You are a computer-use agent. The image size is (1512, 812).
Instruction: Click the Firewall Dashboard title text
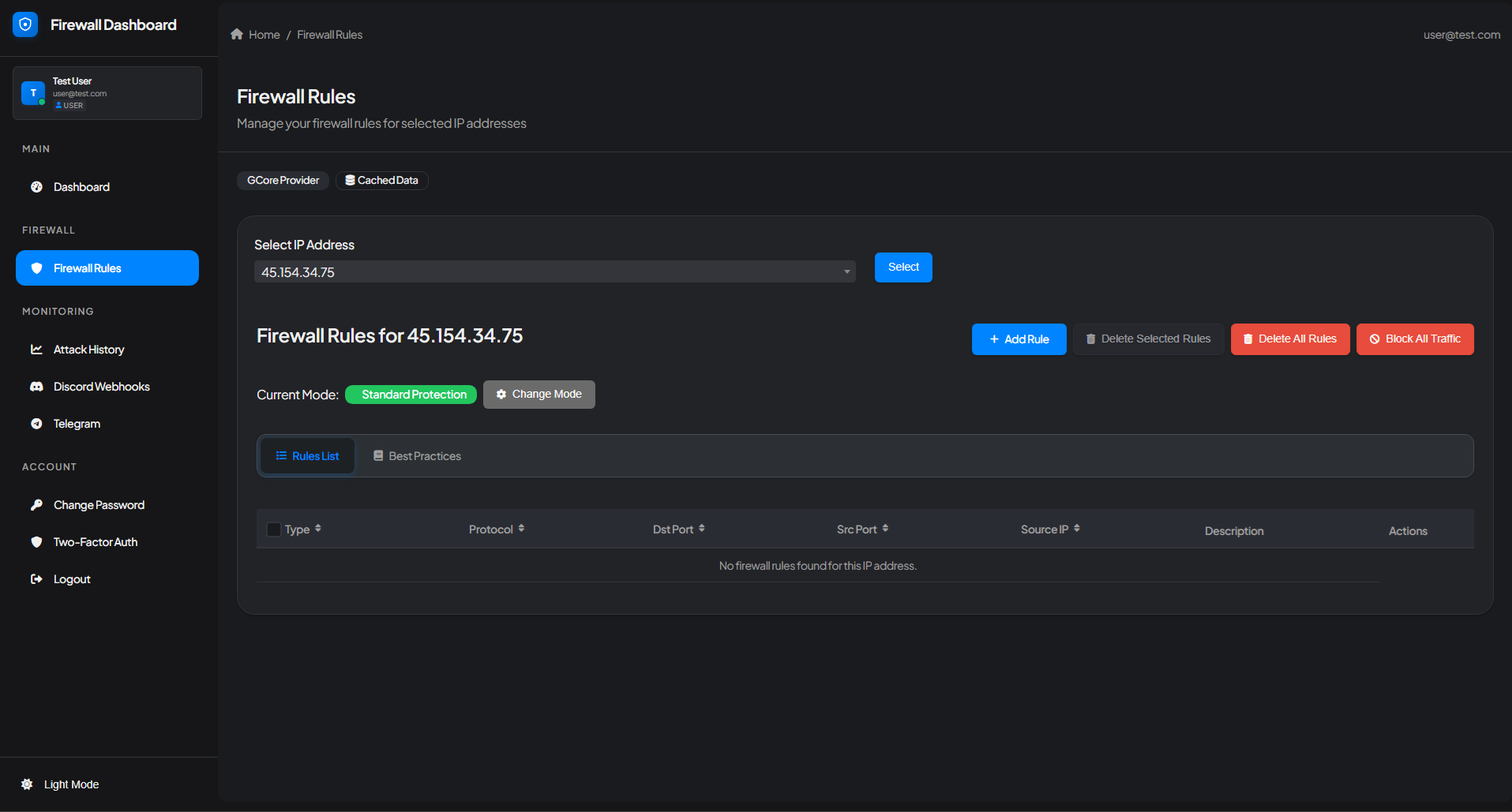pyautogui.click(x=114, y=24)
